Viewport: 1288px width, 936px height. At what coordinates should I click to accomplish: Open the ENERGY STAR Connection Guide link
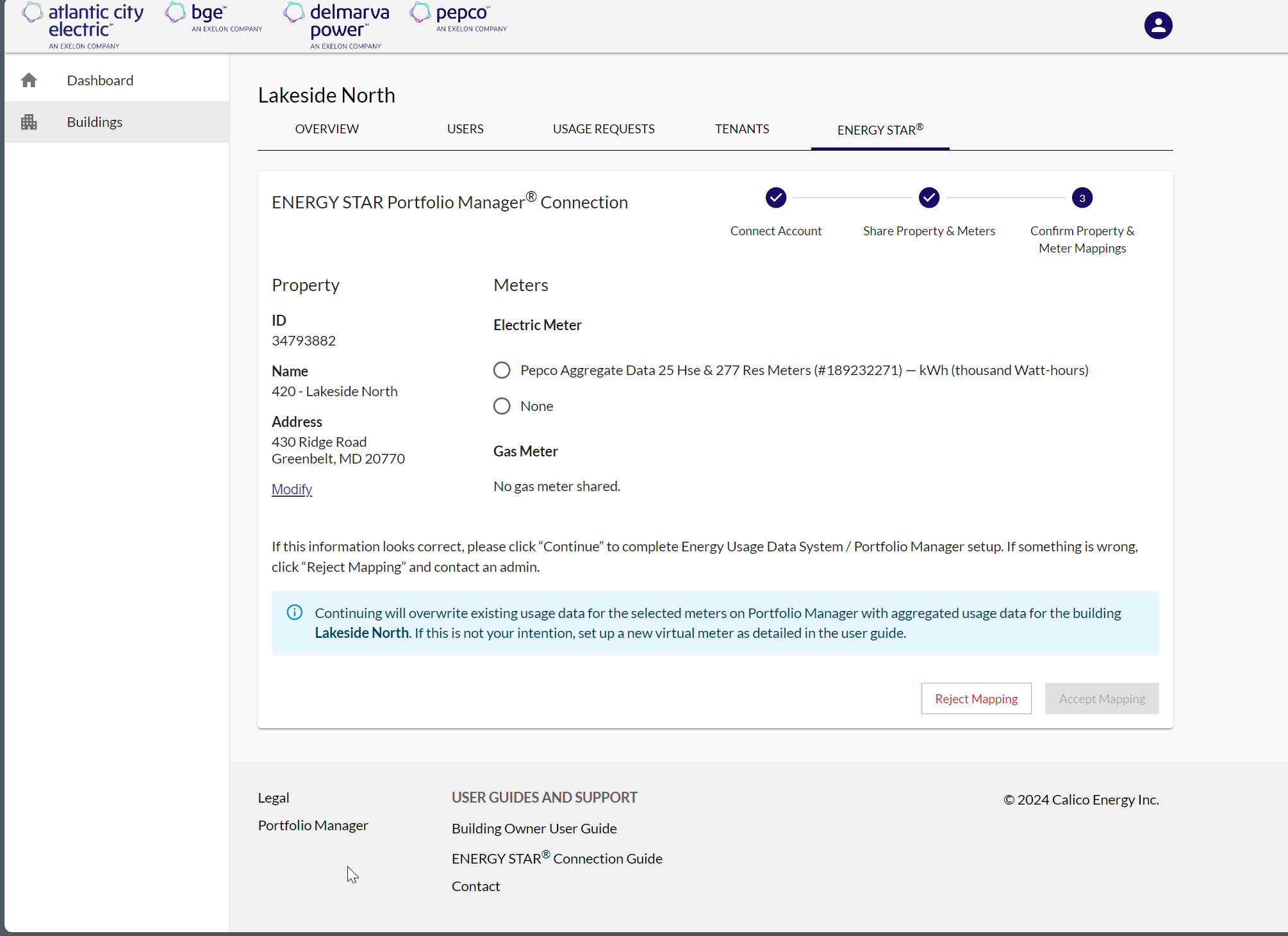pyautogui.click(x=557, y=858)
